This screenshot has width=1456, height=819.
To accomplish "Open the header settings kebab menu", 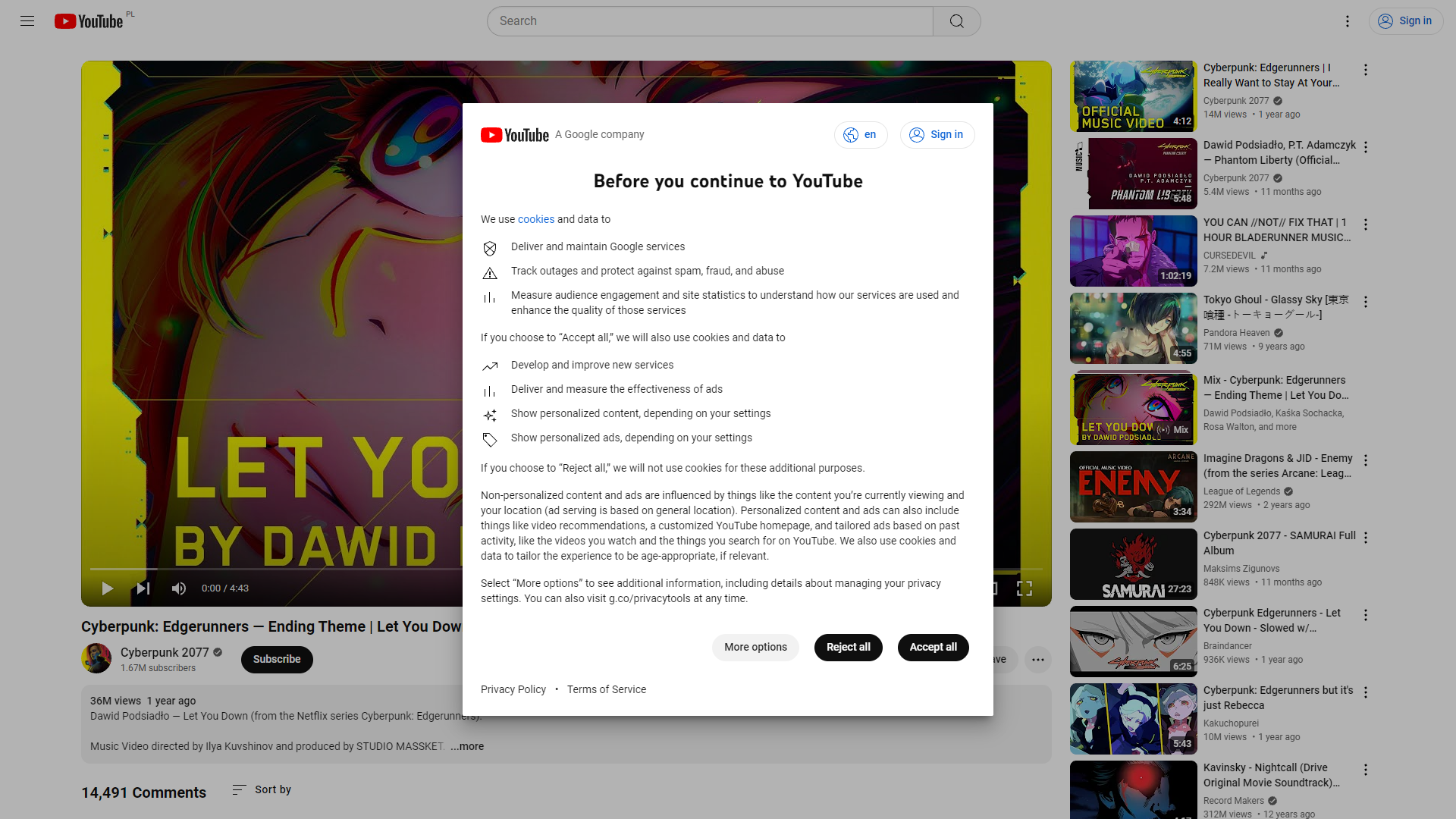I will (1348, 21).
